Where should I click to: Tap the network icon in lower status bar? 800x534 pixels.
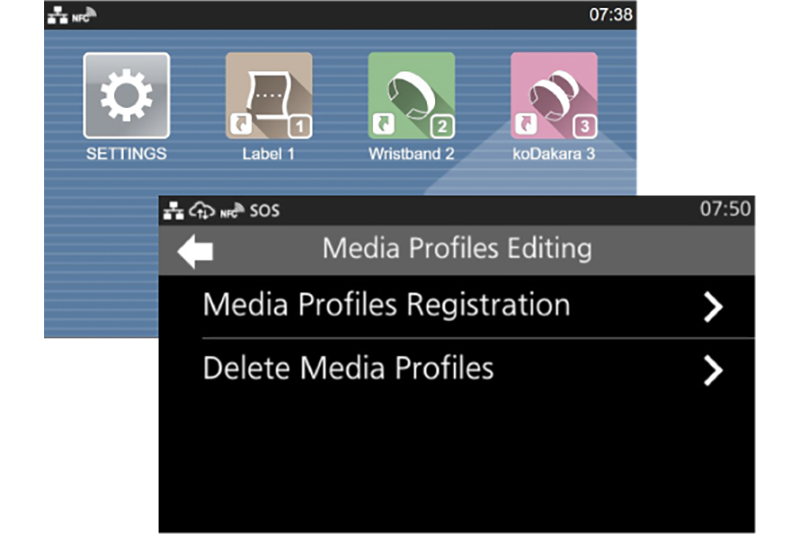click(173, 211)
